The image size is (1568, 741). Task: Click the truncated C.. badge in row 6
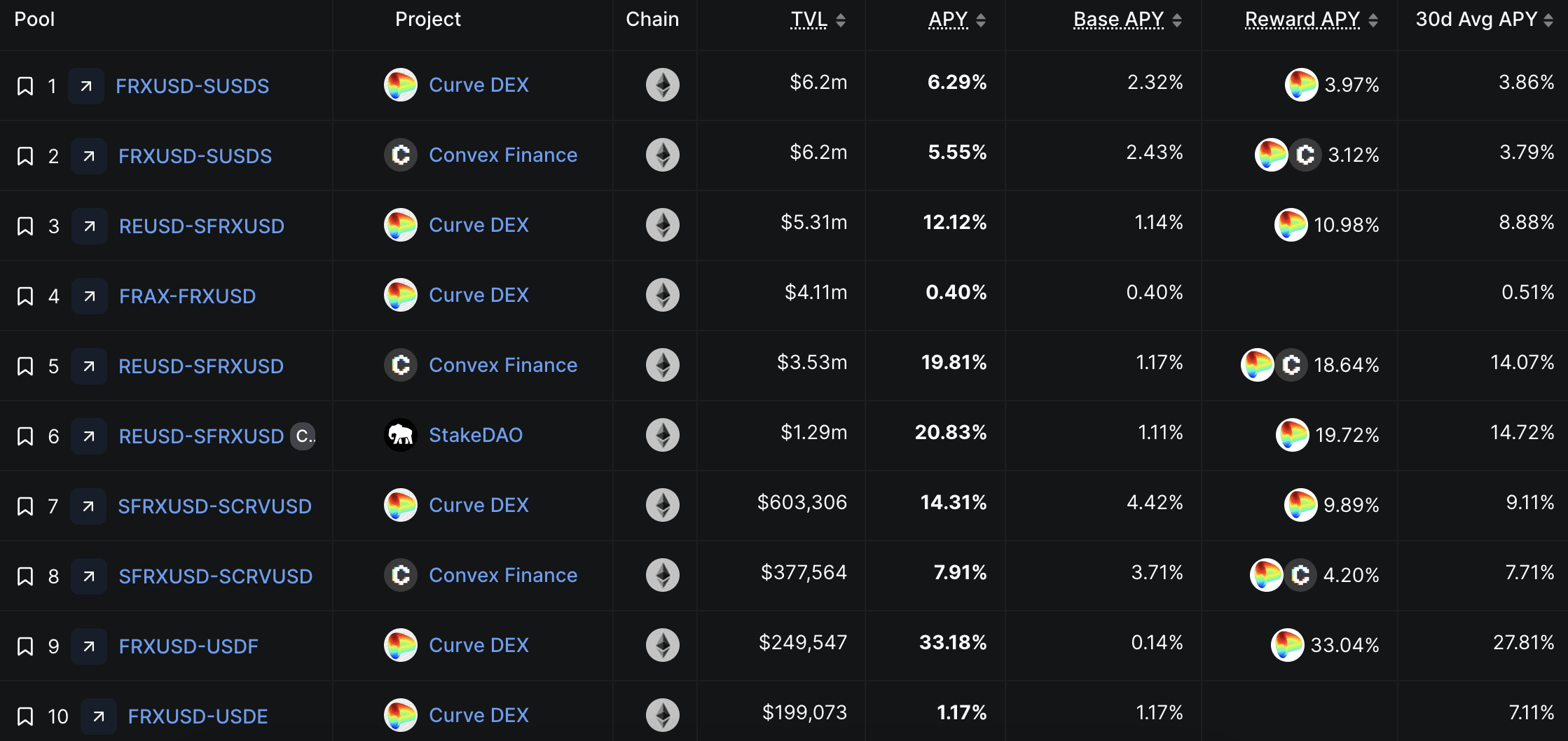(x=303, y=436)
